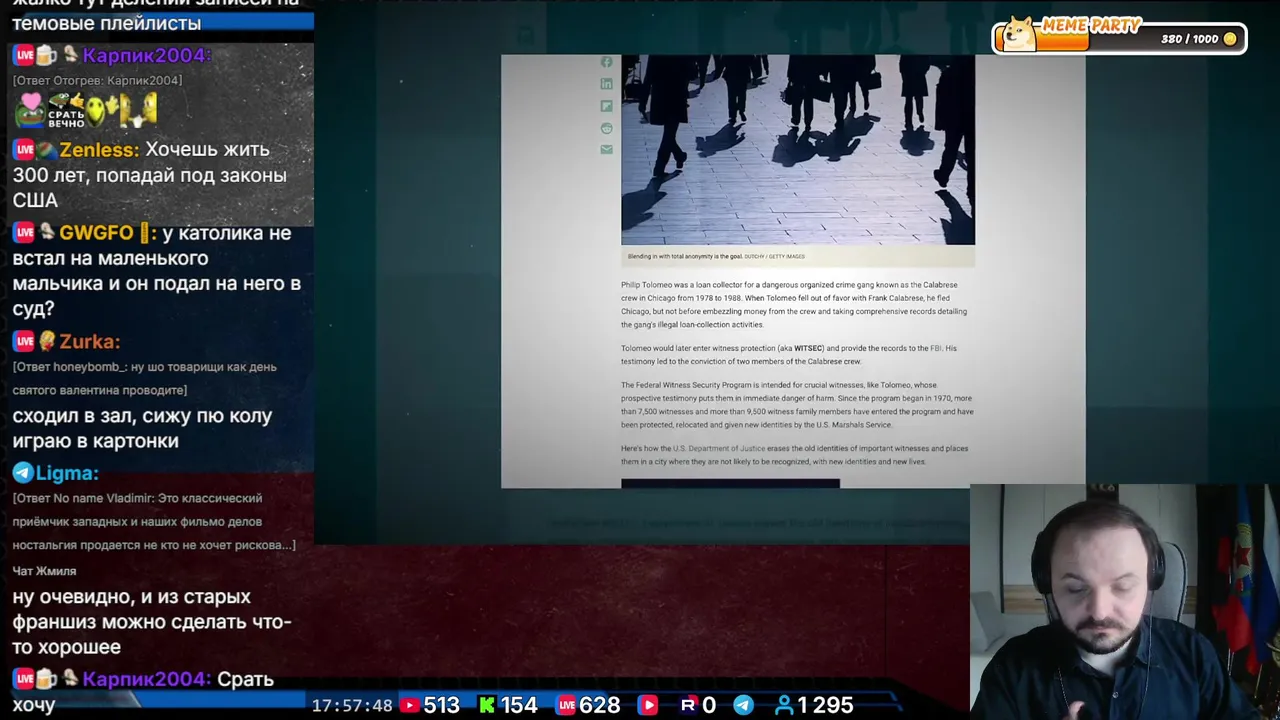
Task: Click the bottom Карпик2004 username
Action: (x=147, y=679)
